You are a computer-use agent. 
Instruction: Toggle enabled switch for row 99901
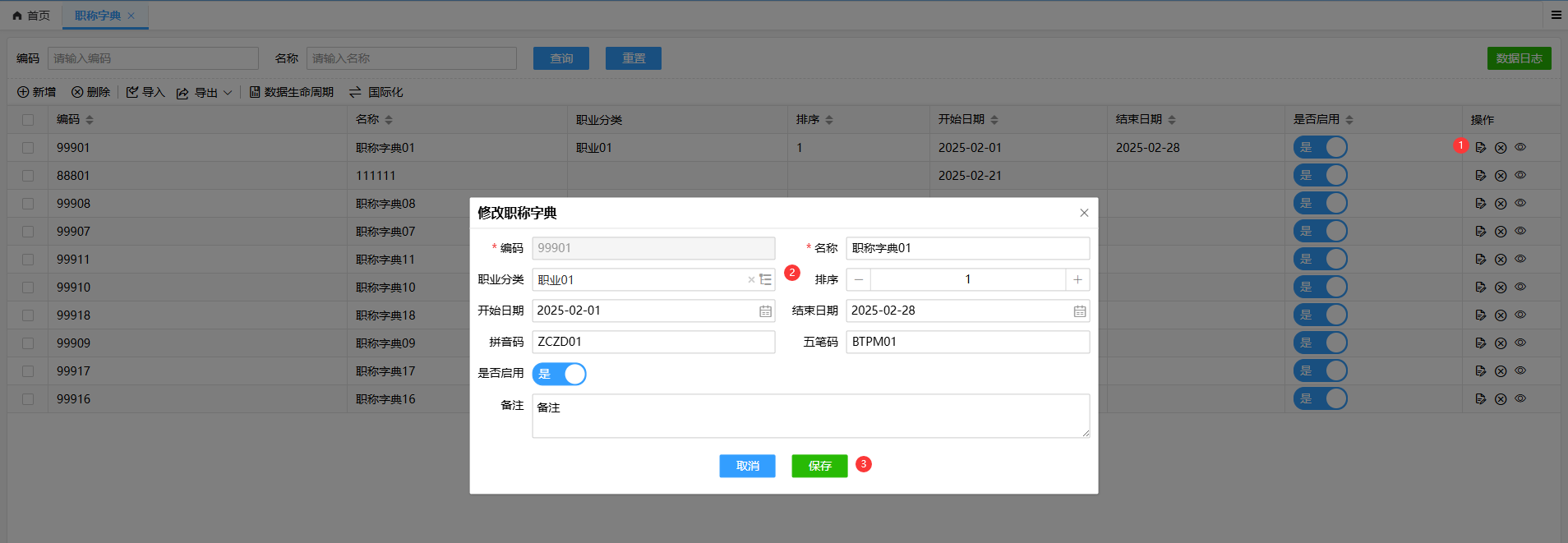[x=1320, y=148]
